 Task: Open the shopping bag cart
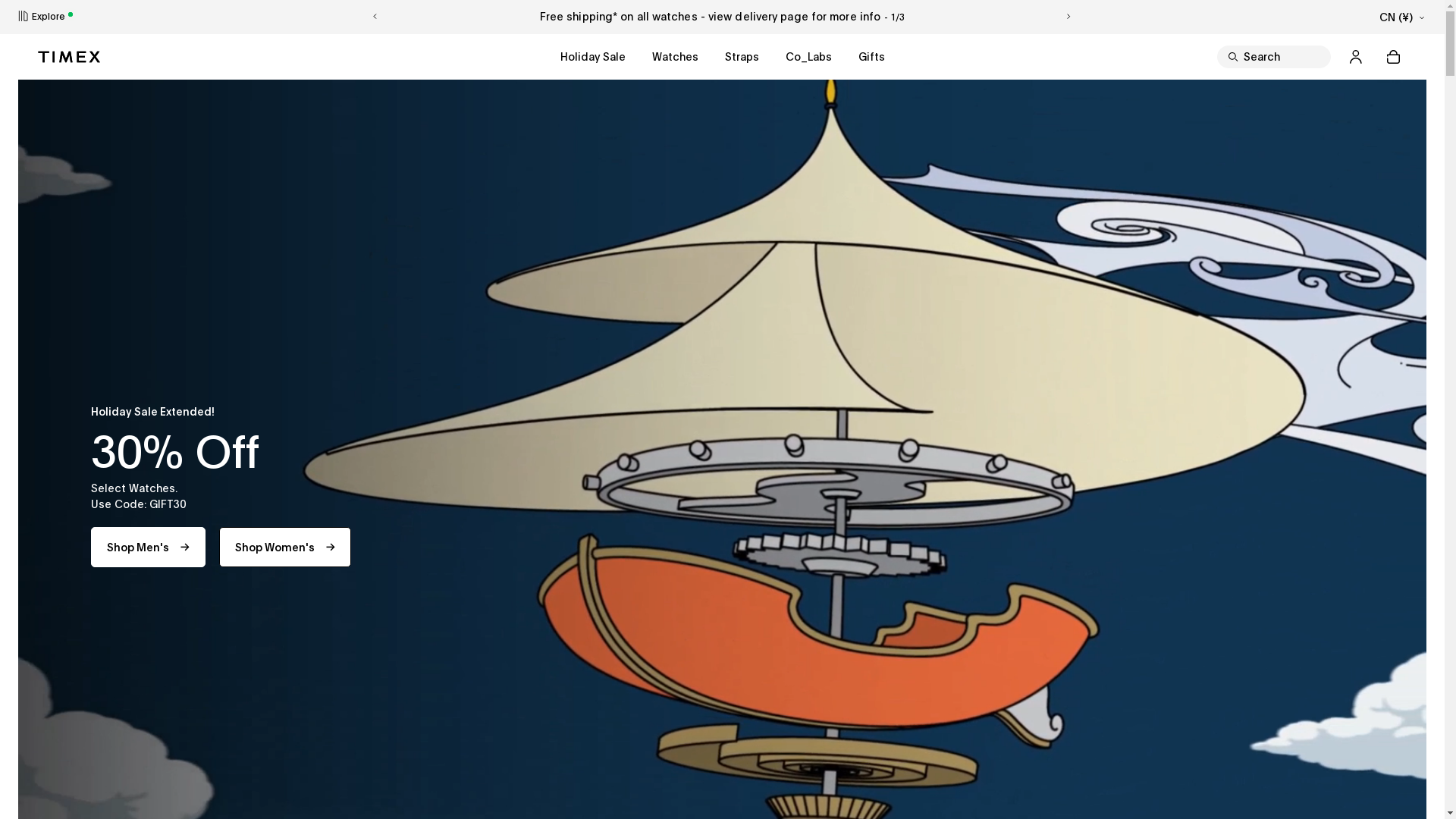[x=1393, y=57]
